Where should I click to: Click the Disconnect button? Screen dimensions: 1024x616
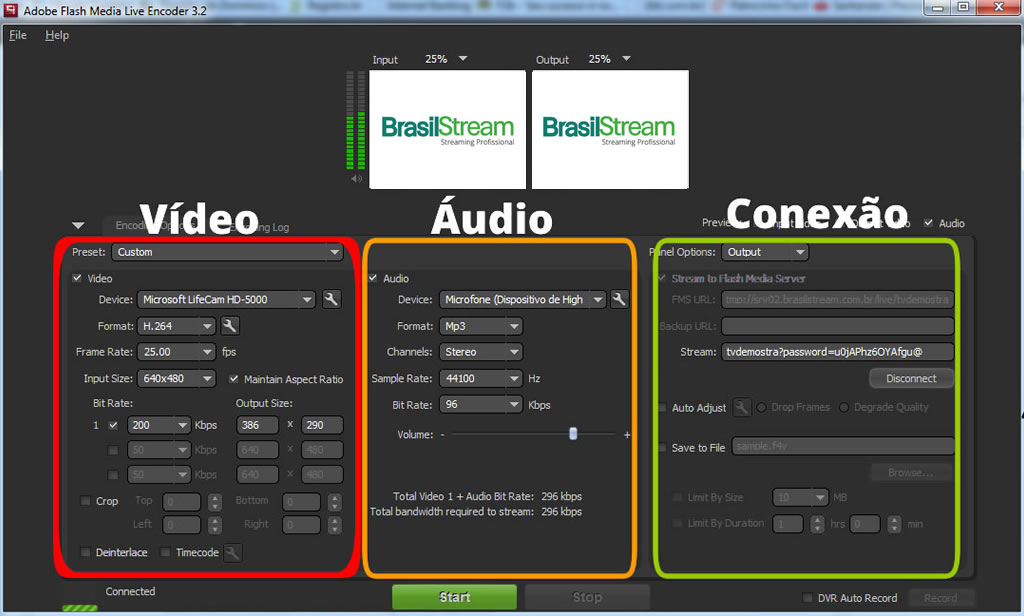point(911,378)
